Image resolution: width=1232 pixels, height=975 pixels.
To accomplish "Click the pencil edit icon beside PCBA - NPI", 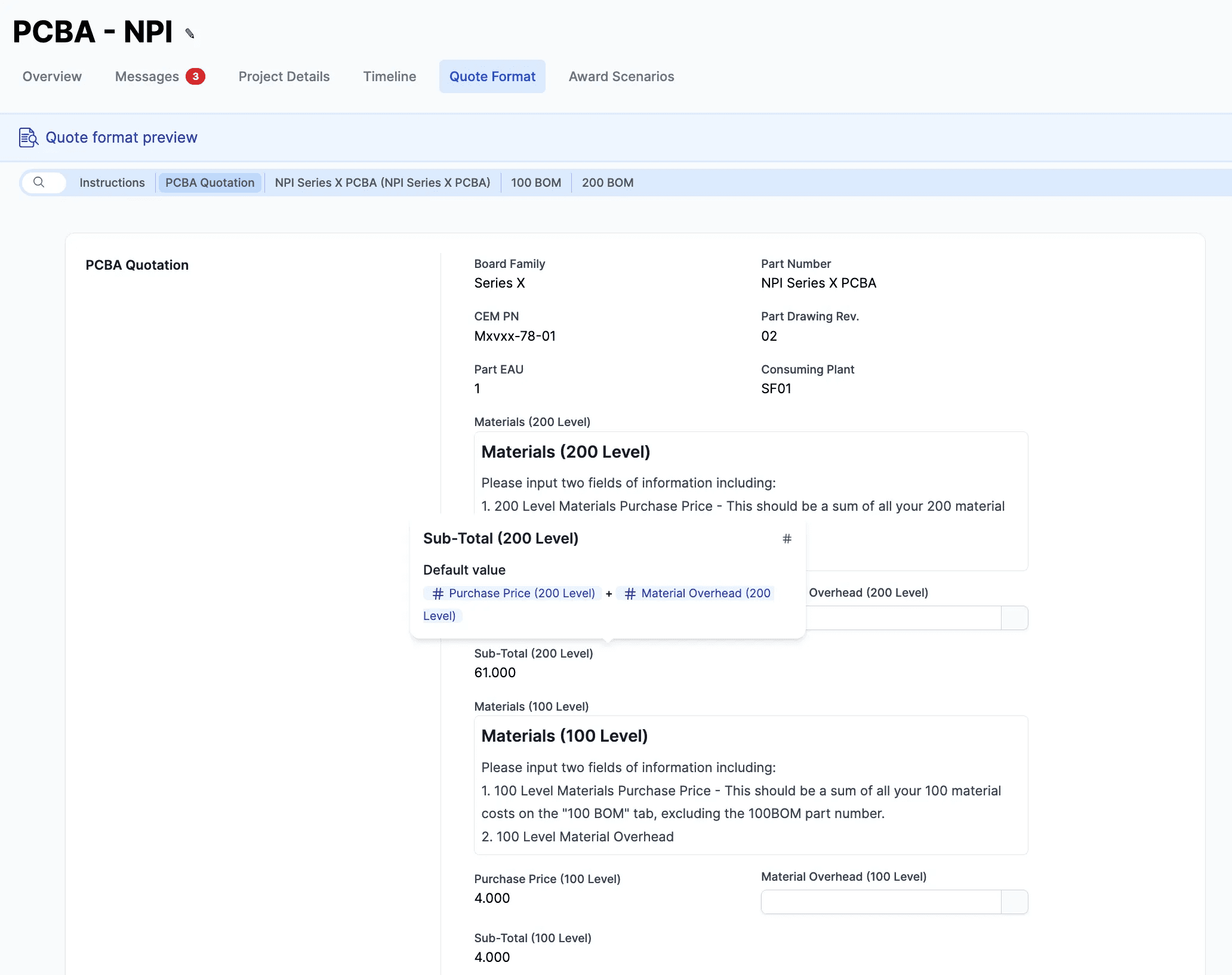I will coord(190,33).
